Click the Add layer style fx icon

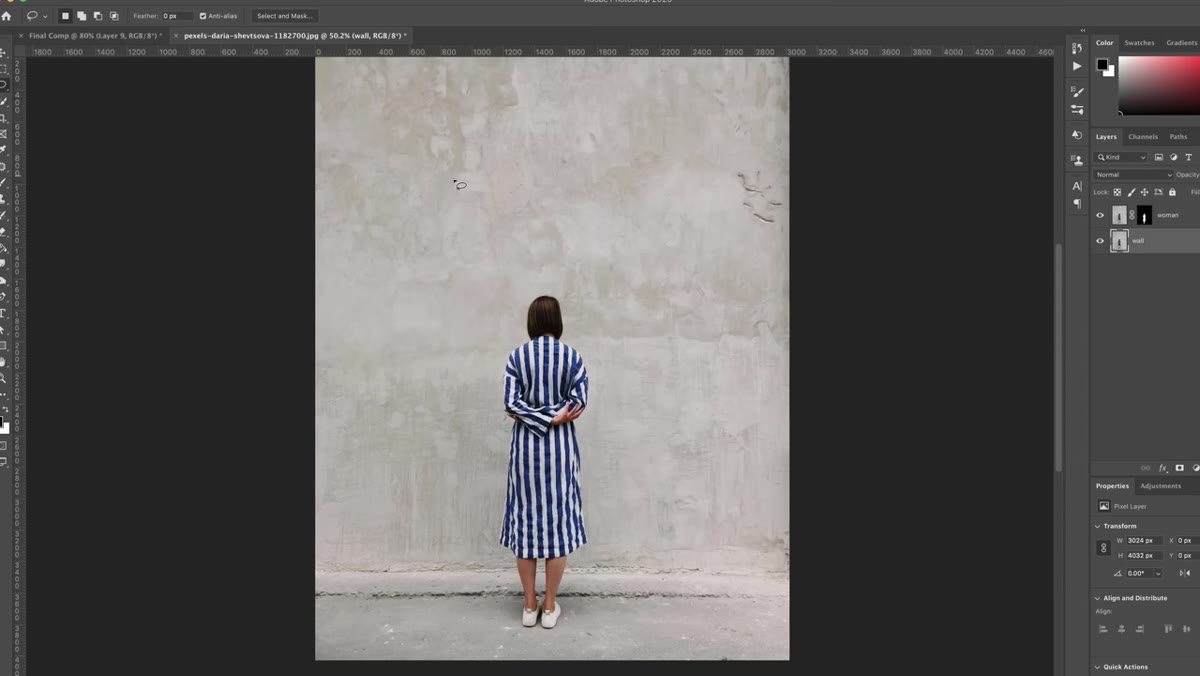click(1163, 468)
